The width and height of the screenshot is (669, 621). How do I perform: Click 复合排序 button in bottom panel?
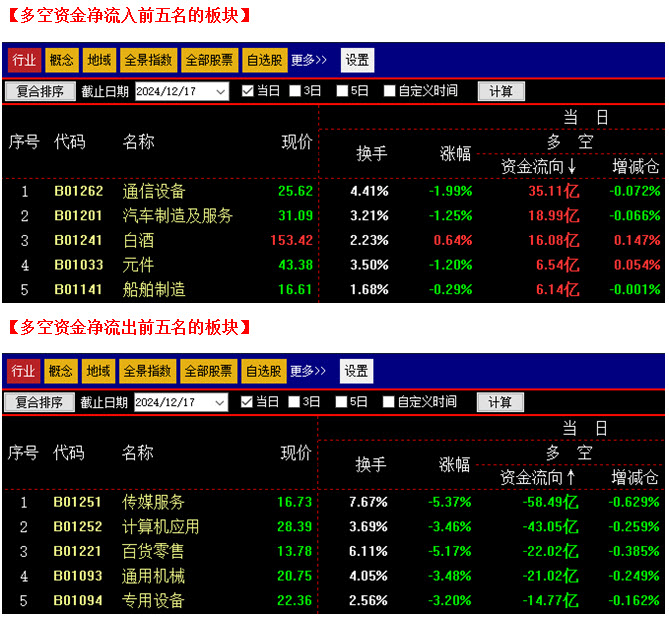tap(39, 402)
